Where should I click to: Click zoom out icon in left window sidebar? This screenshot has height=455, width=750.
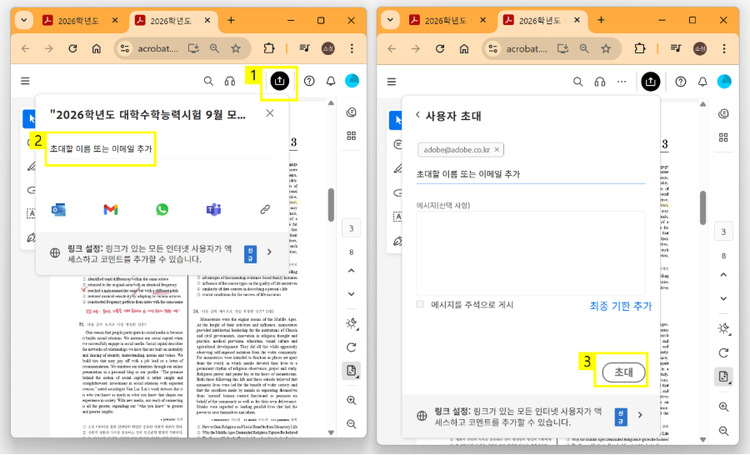coord(352,424)
